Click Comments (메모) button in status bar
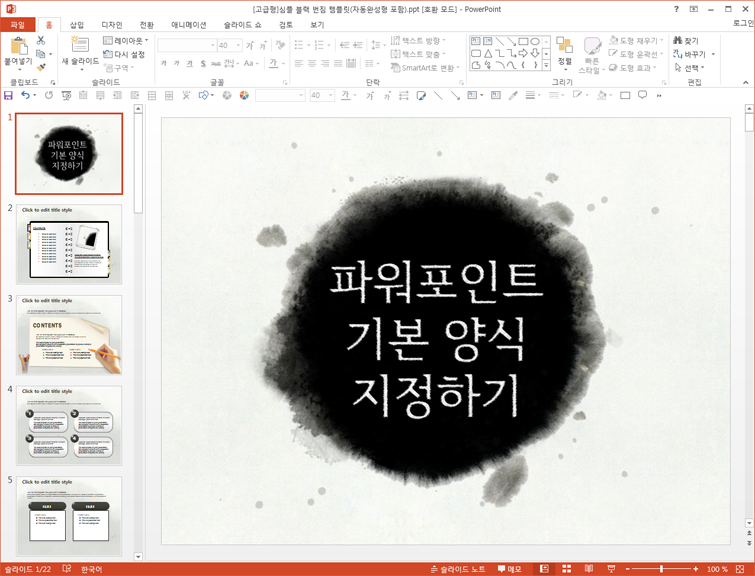Viewport: 755px width, 576px height. point(509,569)
